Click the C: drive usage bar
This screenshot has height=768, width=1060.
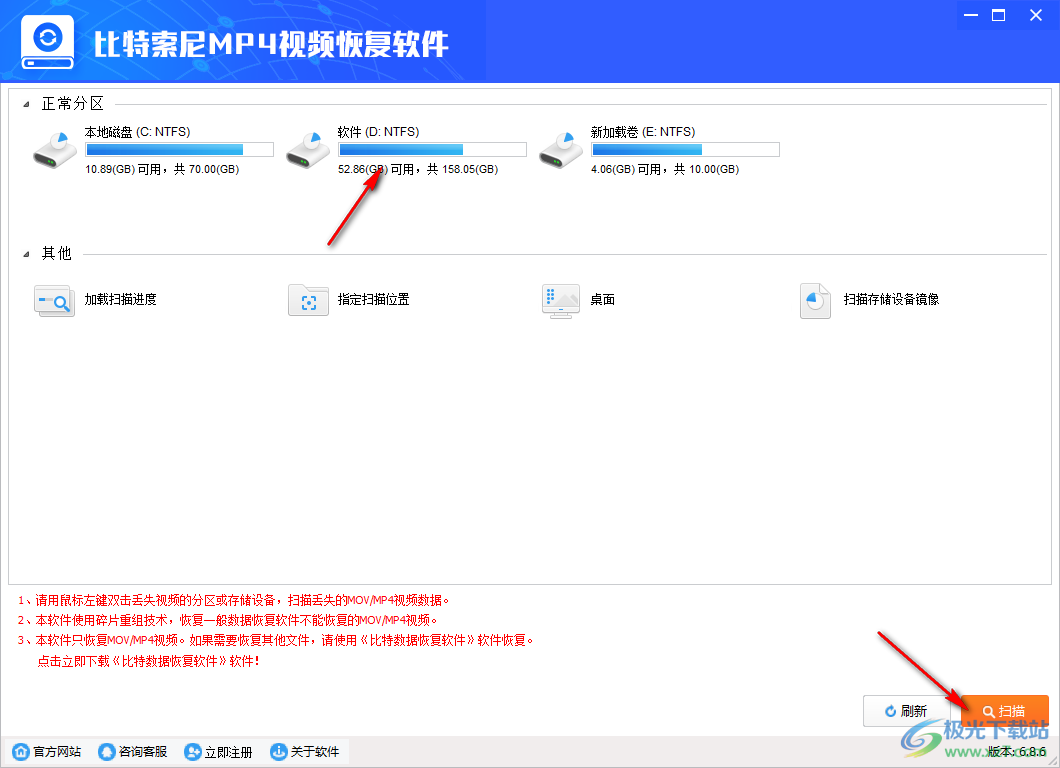click(x=179, y=149)
